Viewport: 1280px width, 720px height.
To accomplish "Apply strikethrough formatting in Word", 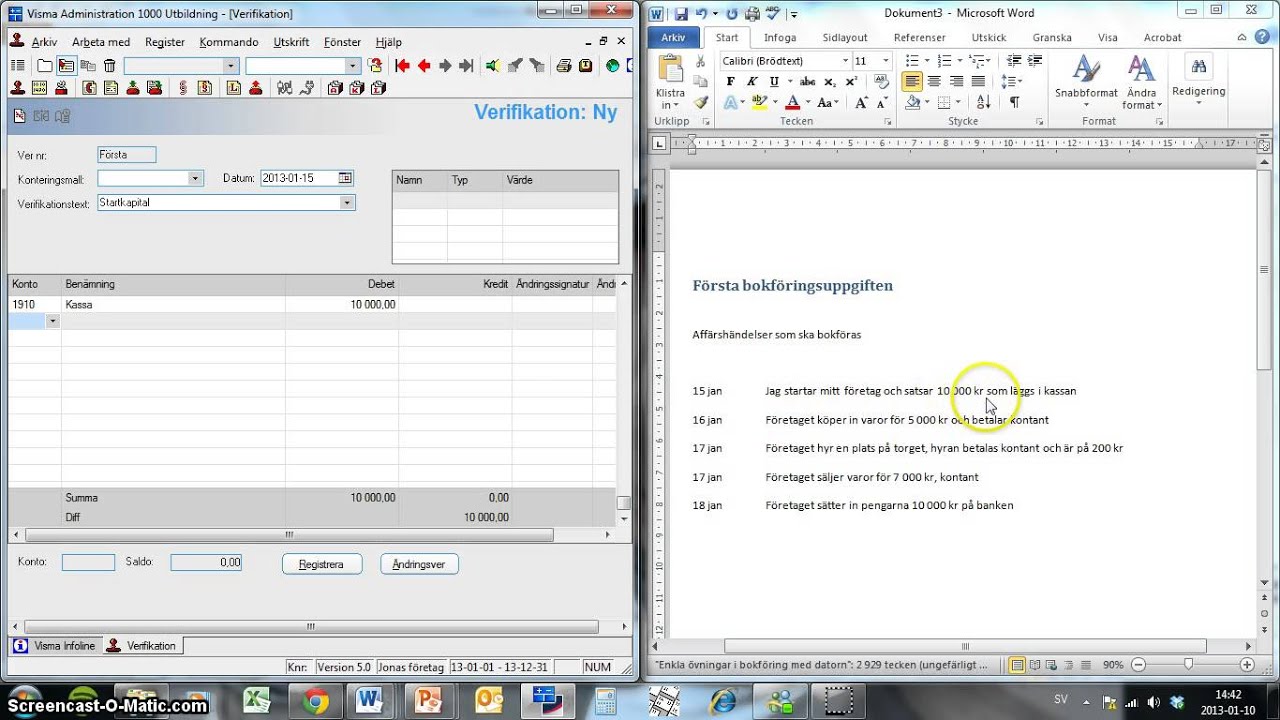I will click(807, 82).
